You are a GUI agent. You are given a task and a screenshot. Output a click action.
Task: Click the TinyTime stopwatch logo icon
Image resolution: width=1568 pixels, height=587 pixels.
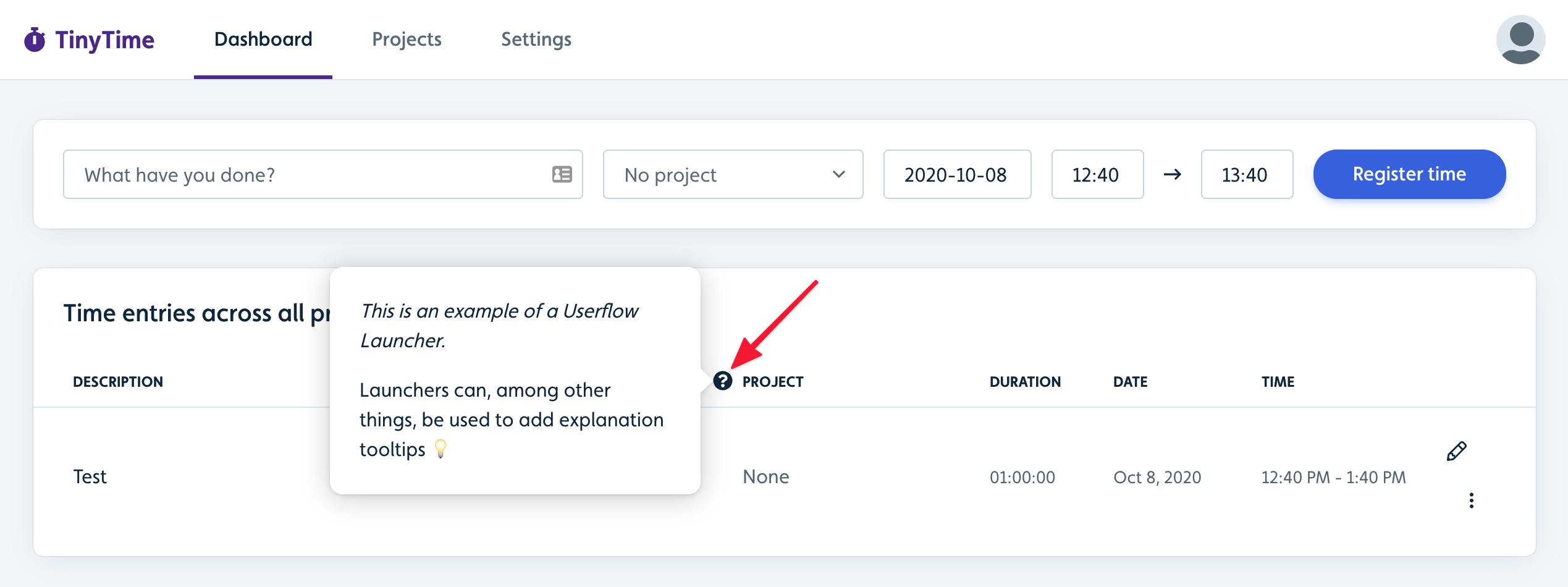pyautogui.click(x=35, y=40)
